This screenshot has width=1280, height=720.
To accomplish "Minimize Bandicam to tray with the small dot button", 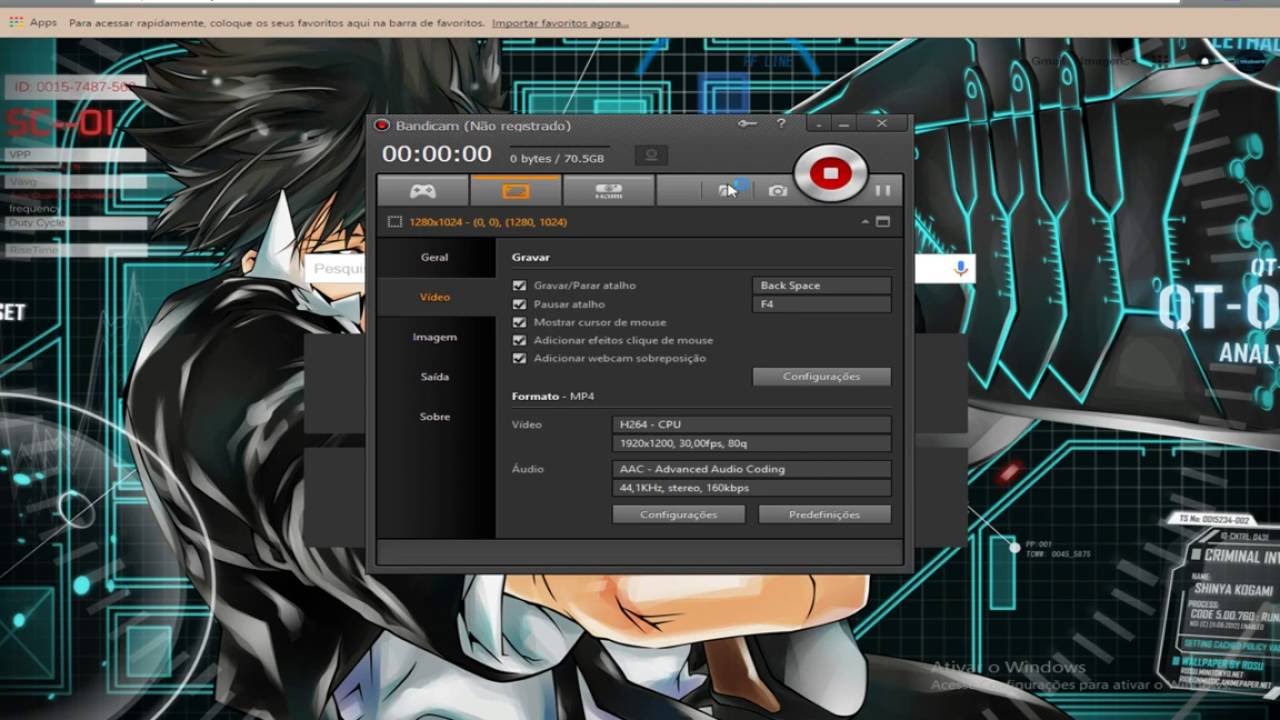I will click(819, 125).
